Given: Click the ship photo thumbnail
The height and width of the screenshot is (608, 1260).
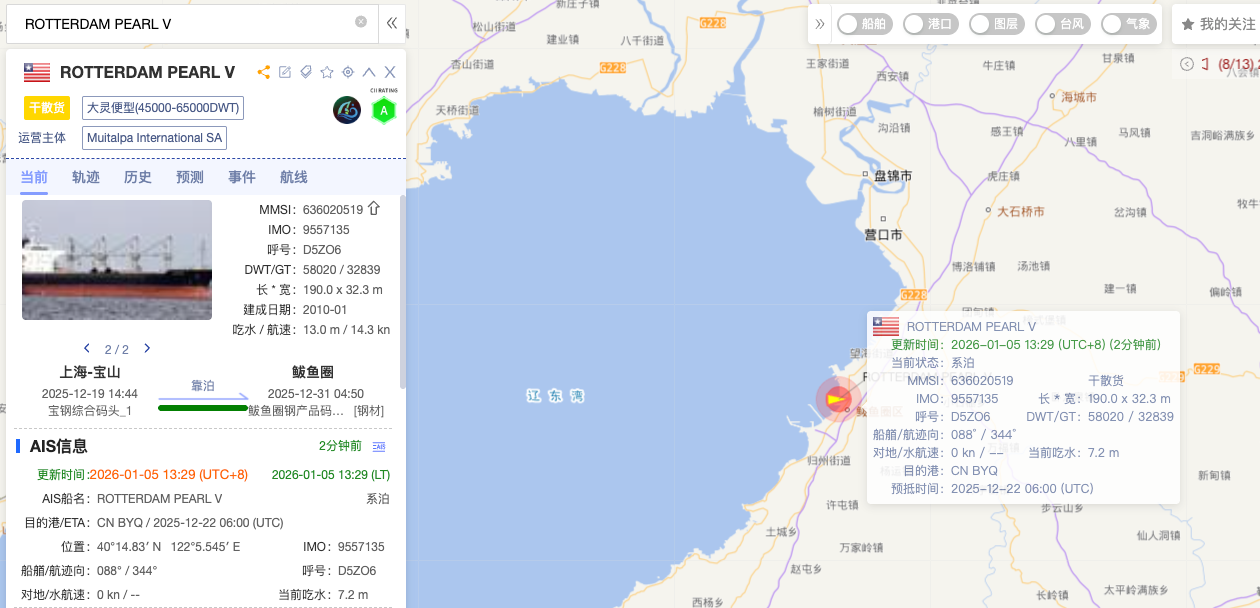Looking at the screenshot, I should [117, 260].
